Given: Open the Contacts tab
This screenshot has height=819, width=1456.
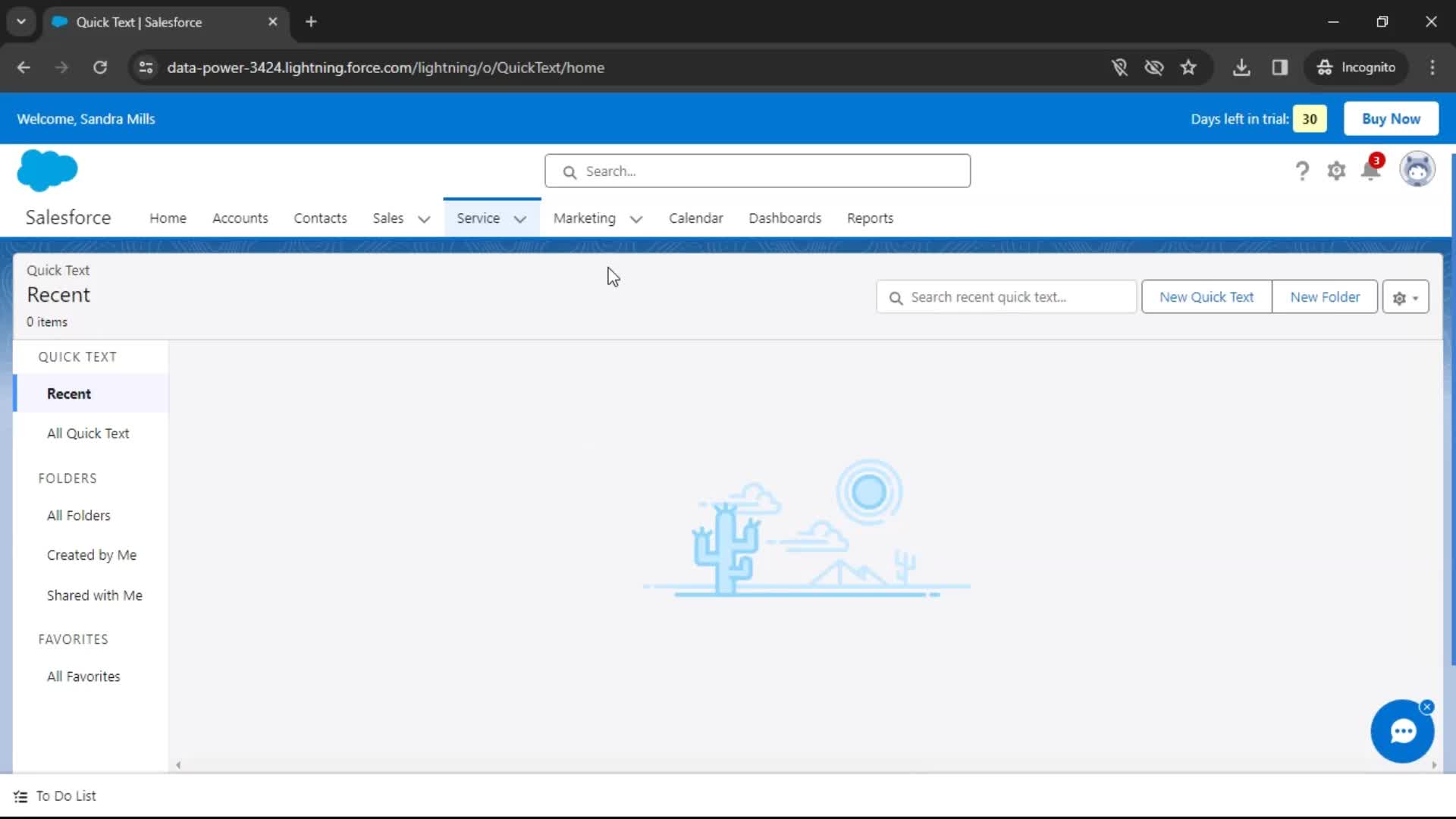Looking at the screenshot, I should coord(320,218).
